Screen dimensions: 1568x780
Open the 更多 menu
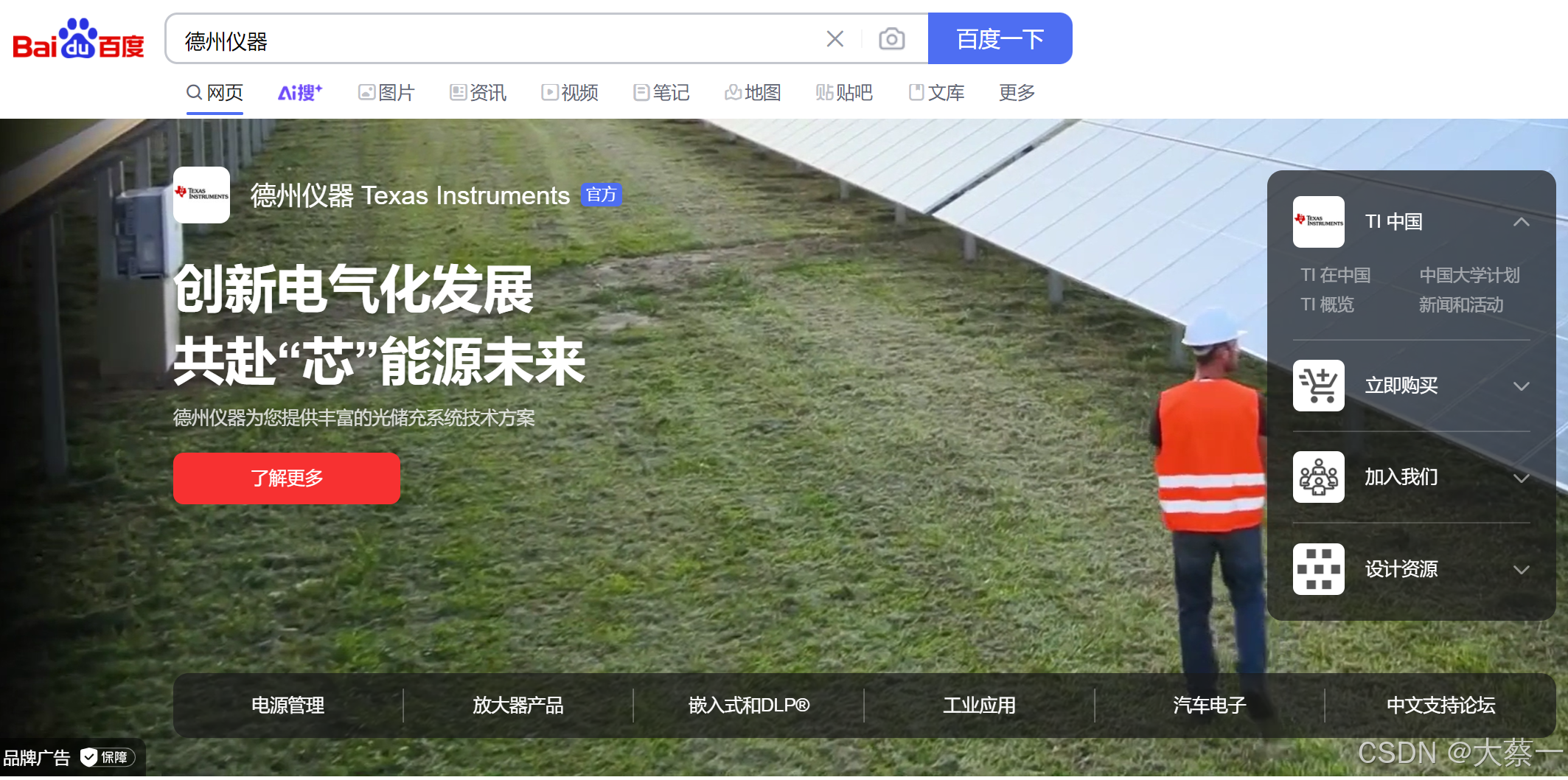(x=1016, y=92)
